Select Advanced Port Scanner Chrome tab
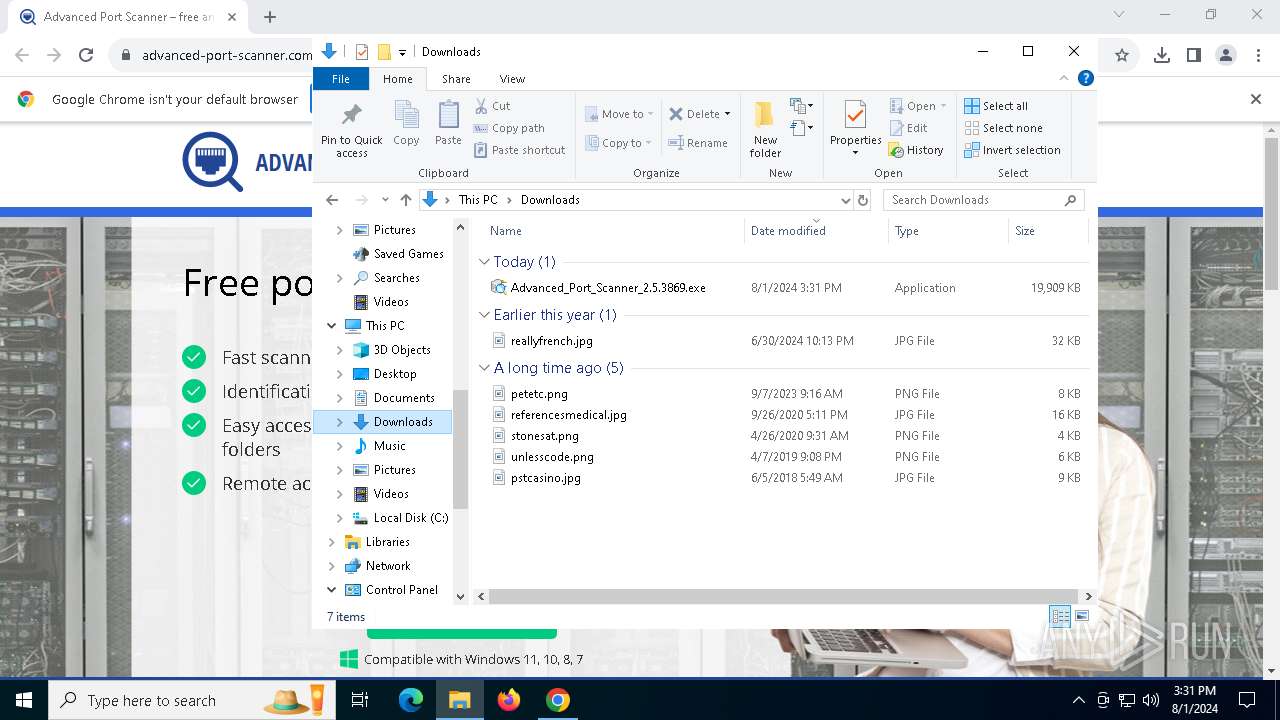The height and width of the screenshot is (720, 1280). tap(128, 17)
